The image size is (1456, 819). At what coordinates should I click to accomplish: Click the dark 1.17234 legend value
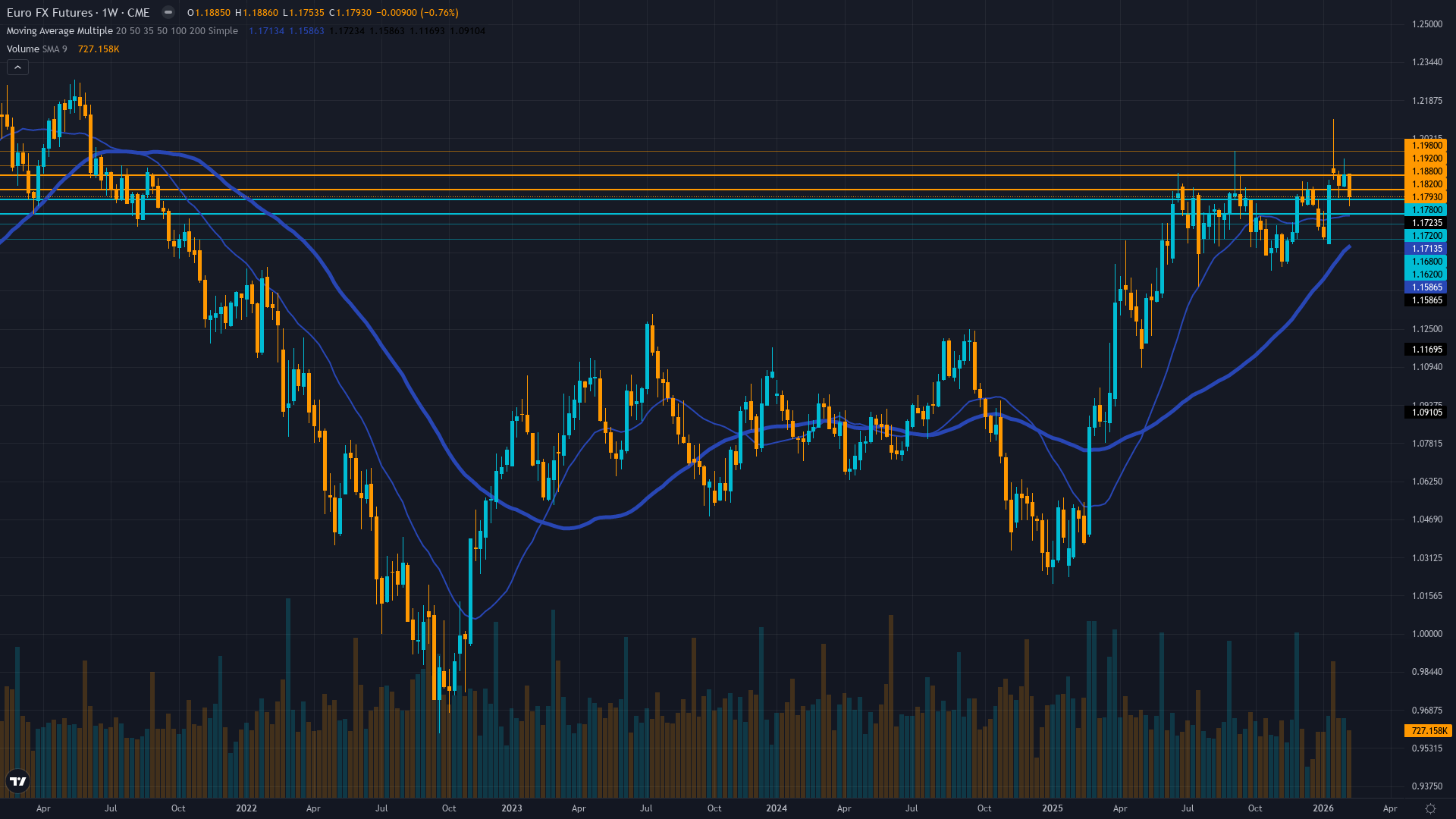pos(347,31)
